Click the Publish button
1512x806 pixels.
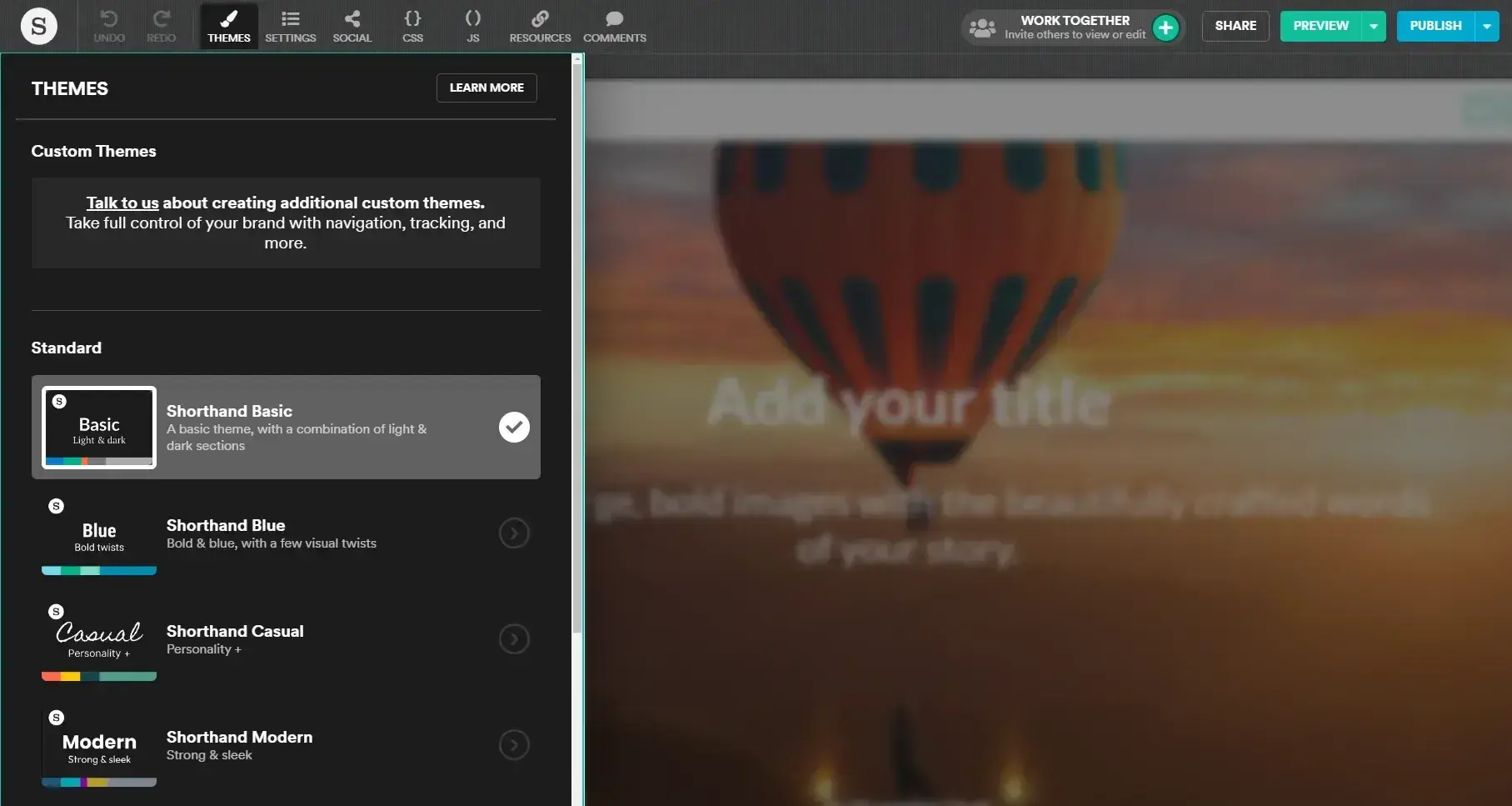(x=1435, y=26)
